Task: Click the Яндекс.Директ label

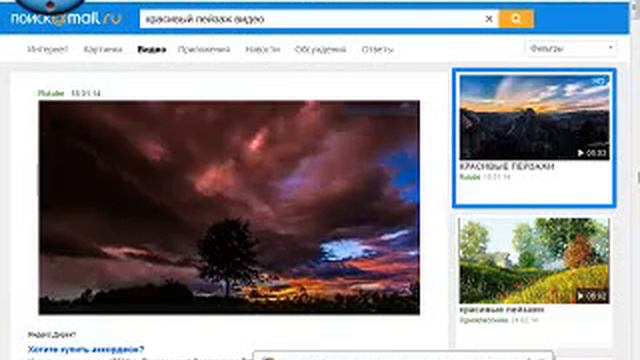Action: pyautogui.click(x=52, y=335)
